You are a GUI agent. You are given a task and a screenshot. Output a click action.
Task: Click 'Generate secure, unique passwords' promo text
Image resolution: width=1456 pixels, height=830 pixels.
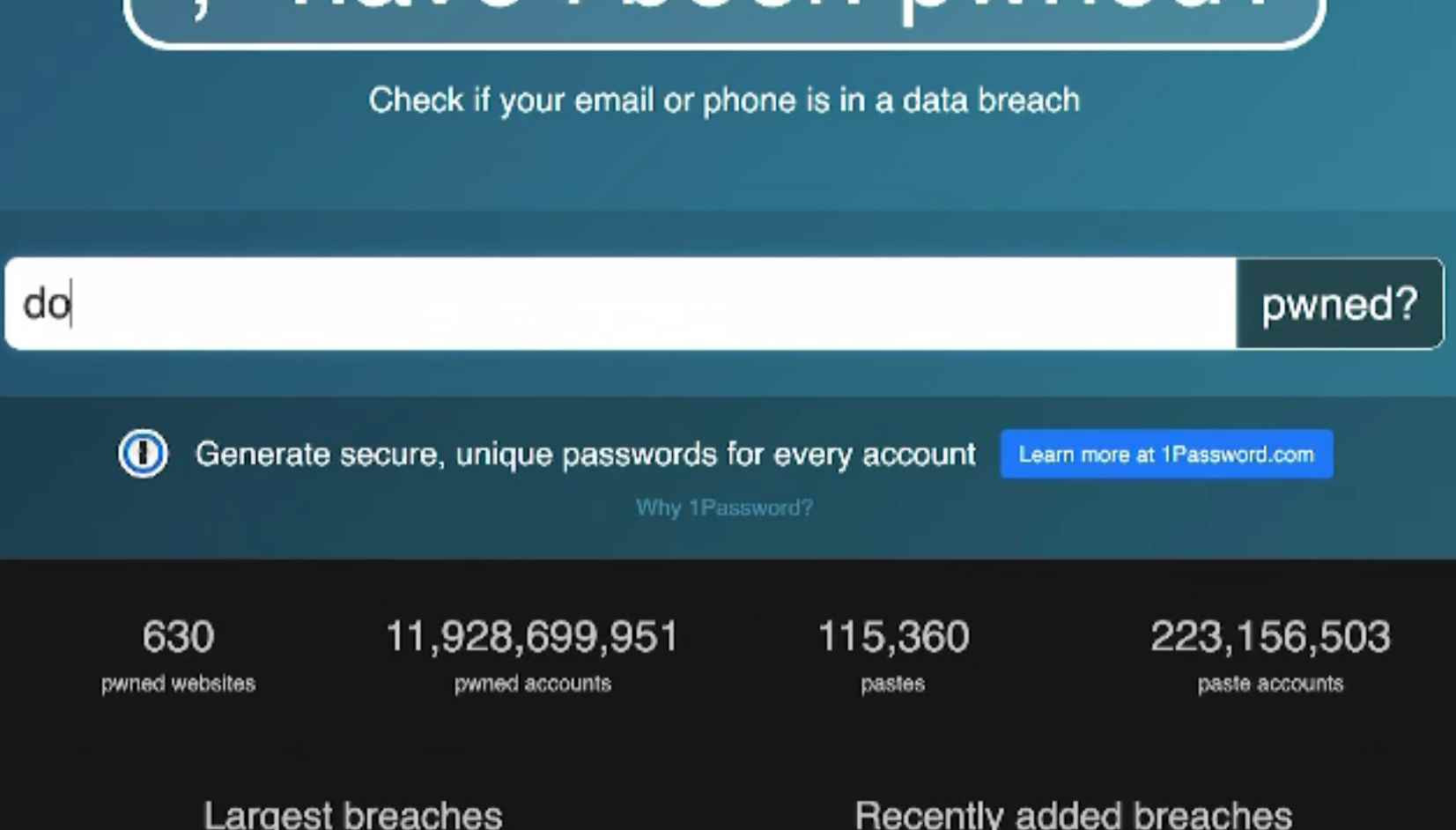(x=585, y=455)
